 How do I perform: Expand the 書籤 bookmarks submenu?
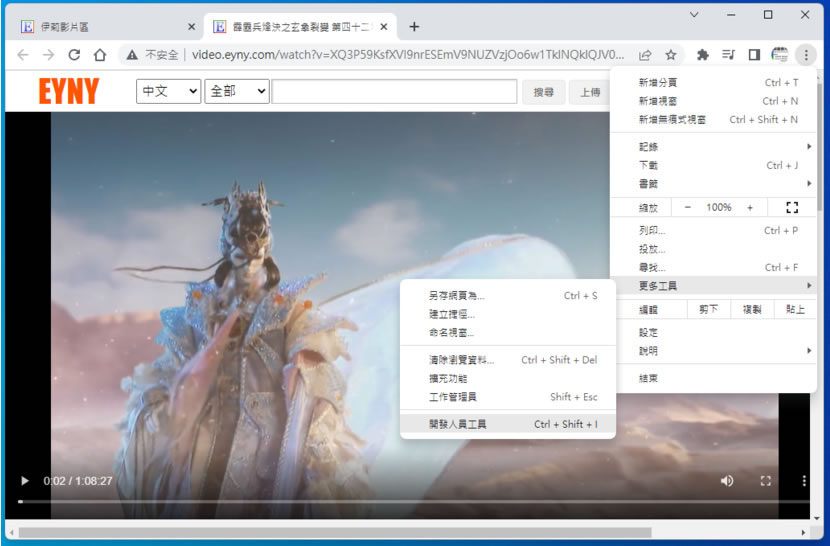coord(712,184)
